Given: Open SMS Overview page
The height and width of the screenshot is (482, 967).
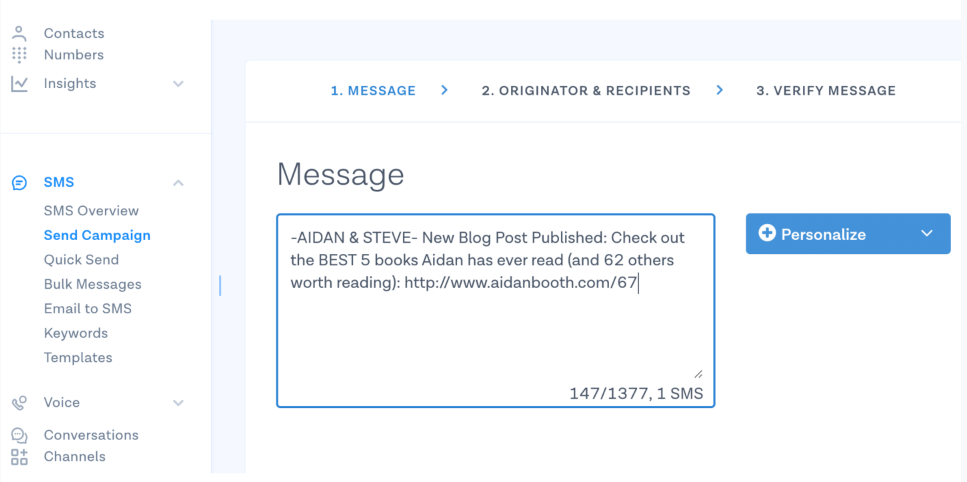Looking at the screenshot, I should click(91, 211).
